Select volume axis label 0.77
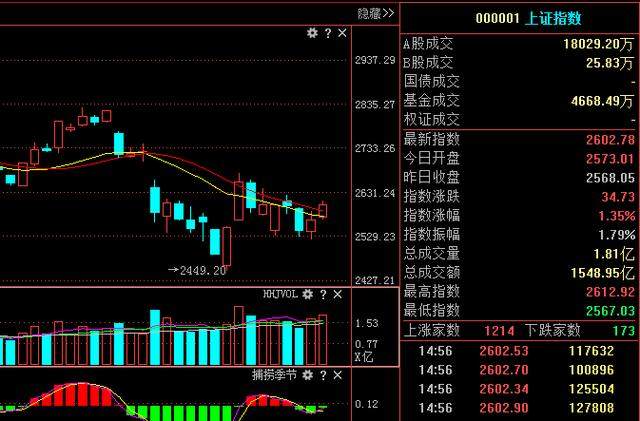Image resolution: width=640 pixels, height=421 pixels. tap(366, 344)
